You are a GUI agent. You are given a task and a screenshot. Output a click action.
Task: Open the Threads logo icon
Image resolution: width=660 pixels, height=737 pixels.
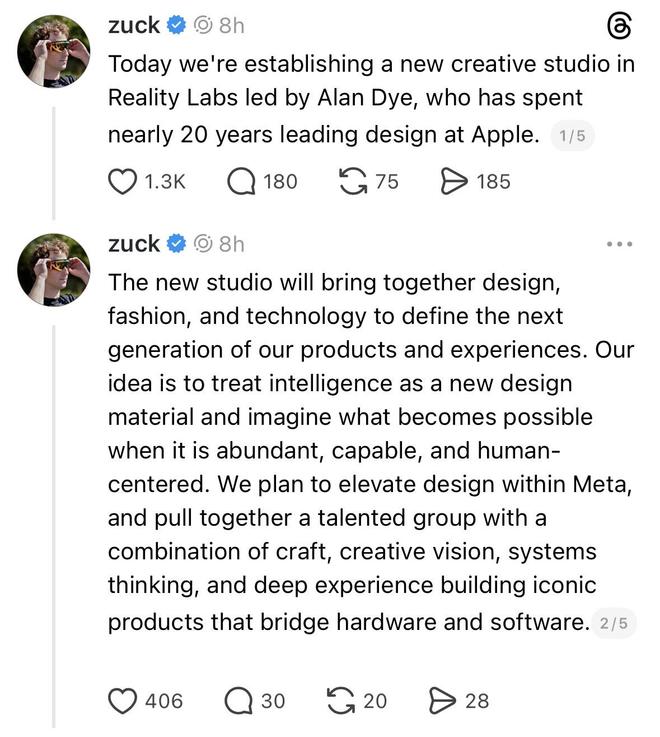pyautogui.click(x=620, y=27)
